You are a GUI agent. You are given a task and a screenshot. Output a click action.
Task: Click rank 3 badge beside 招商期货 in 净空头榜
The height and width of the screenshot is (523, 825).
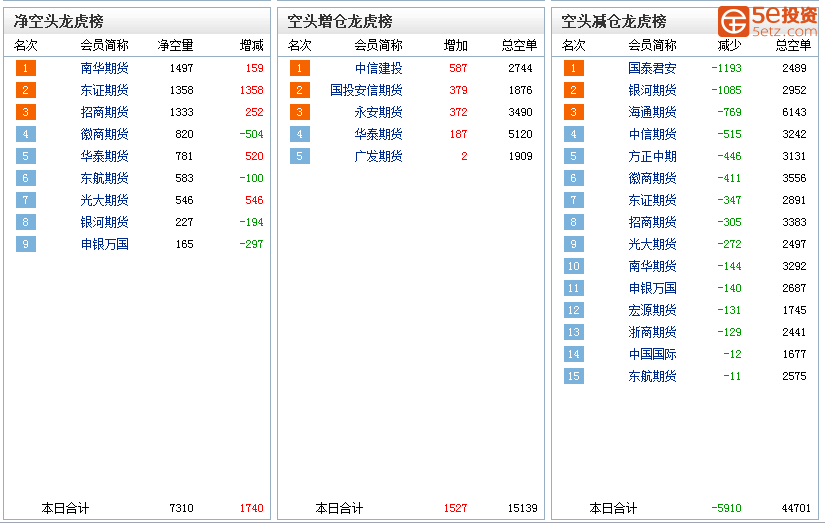tap(26, 112)
